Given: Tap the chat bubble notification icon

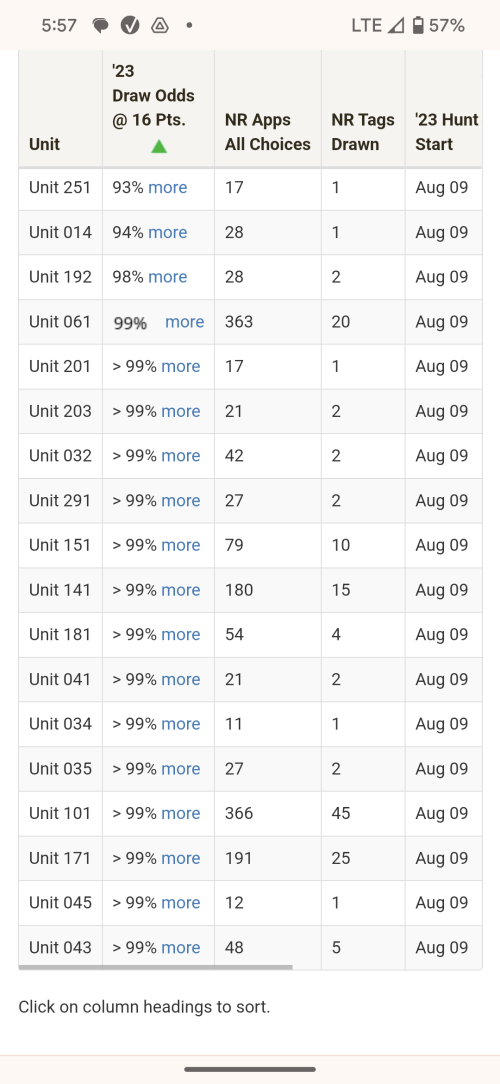Looking at the screenshot, I should [x=101, y=26].
